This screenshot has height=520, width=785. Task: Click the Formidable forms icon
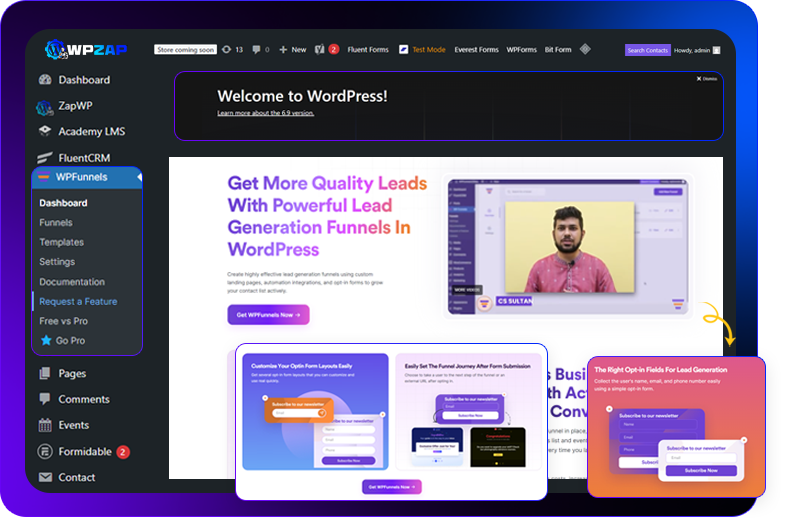point(45,452)
